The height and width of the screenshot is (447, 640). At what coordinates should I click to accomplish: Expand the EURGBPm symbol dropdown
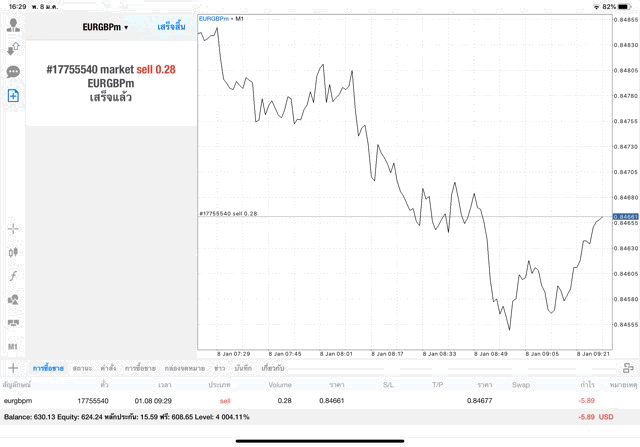pos(105,27)
